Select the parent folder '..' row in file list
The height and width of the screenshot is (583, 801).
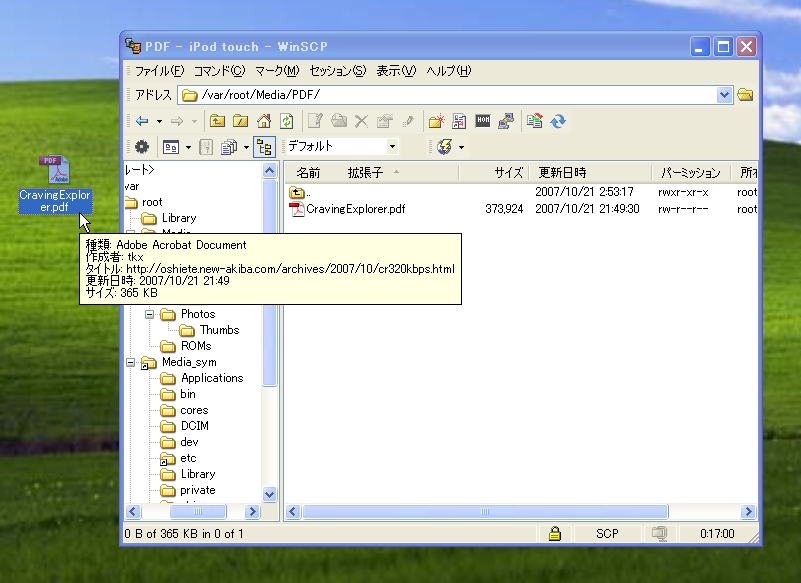click(x=300, y=192)
